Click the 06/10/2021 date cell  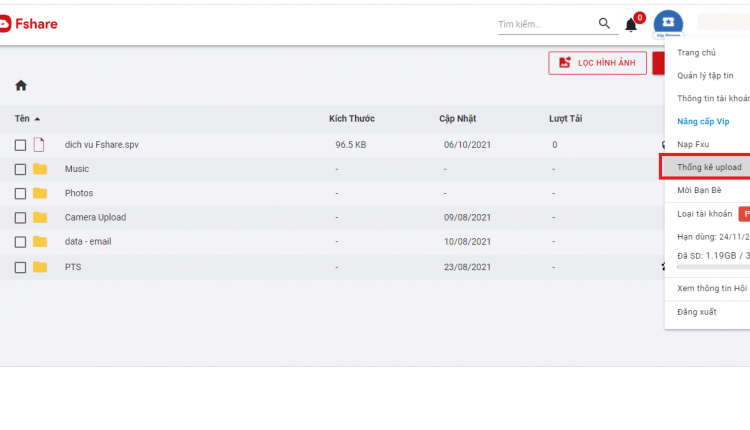point(467,144)
